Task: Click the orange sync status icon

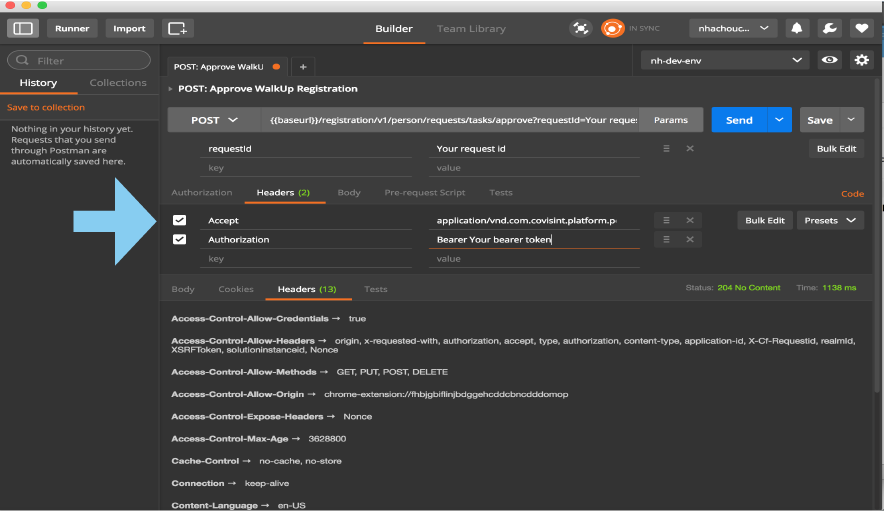Action: (x=612, y=28)
